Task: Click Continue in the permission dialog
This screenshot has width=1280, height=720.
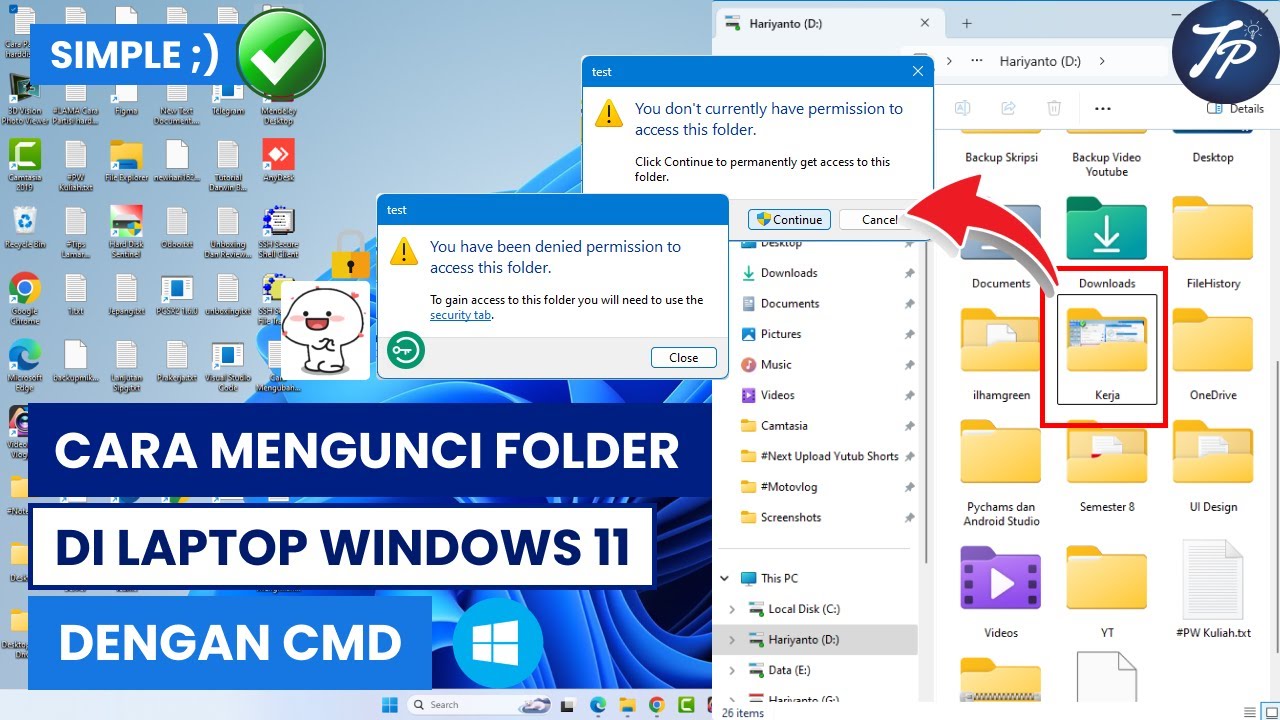Action: [789, 220]
